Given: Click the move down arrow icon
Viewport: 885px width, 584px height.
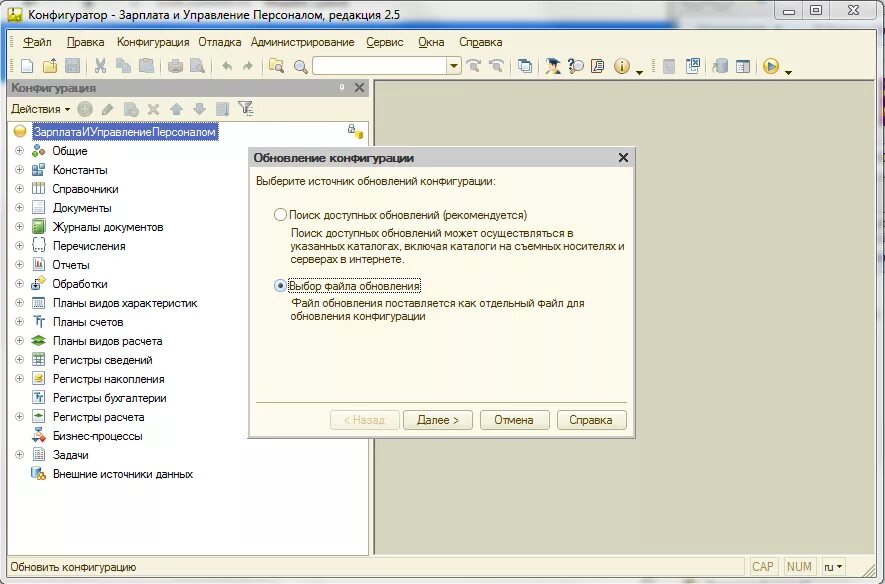Looking at the screenshot, I should click(x=199, y=109).
